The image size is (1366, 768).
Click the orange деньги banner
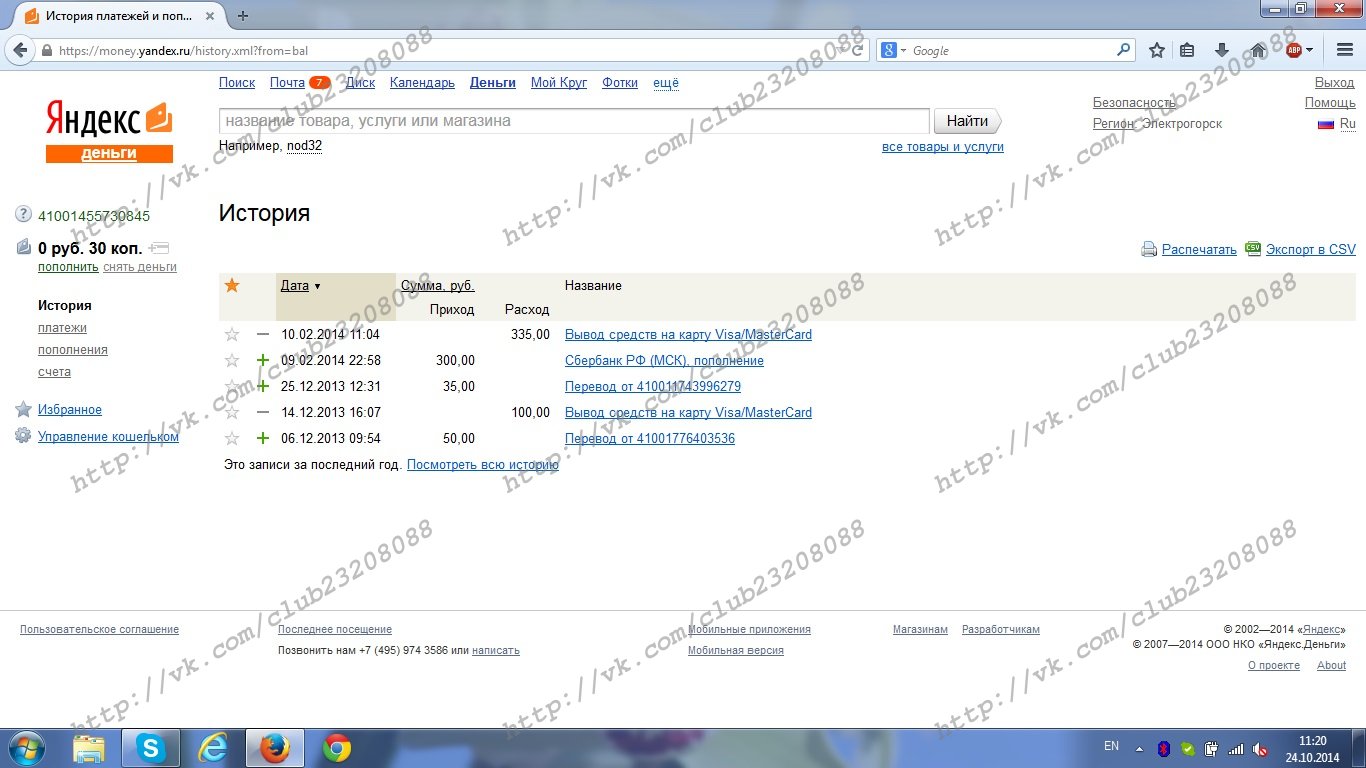click(x=109, y=153)
